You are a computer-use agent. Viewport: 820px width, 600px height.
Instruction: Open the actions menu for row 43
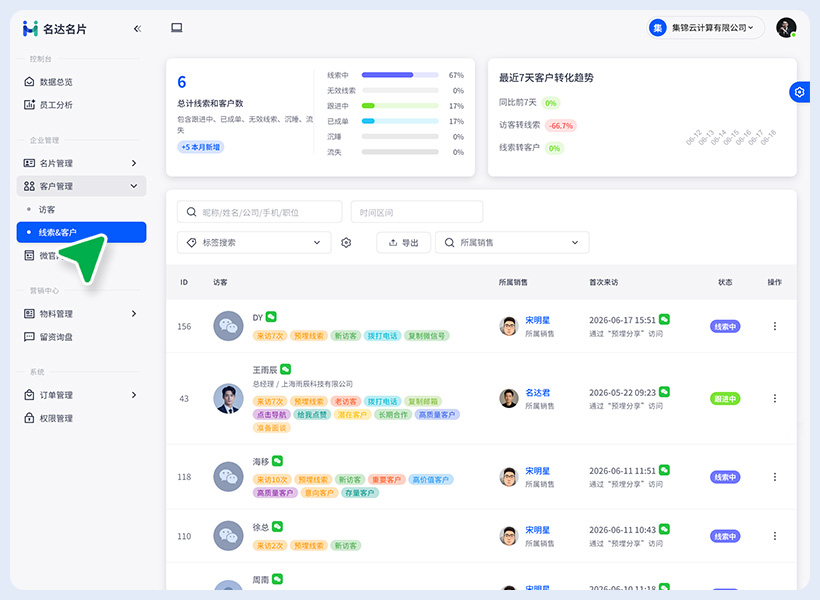[x=775, y=399]
